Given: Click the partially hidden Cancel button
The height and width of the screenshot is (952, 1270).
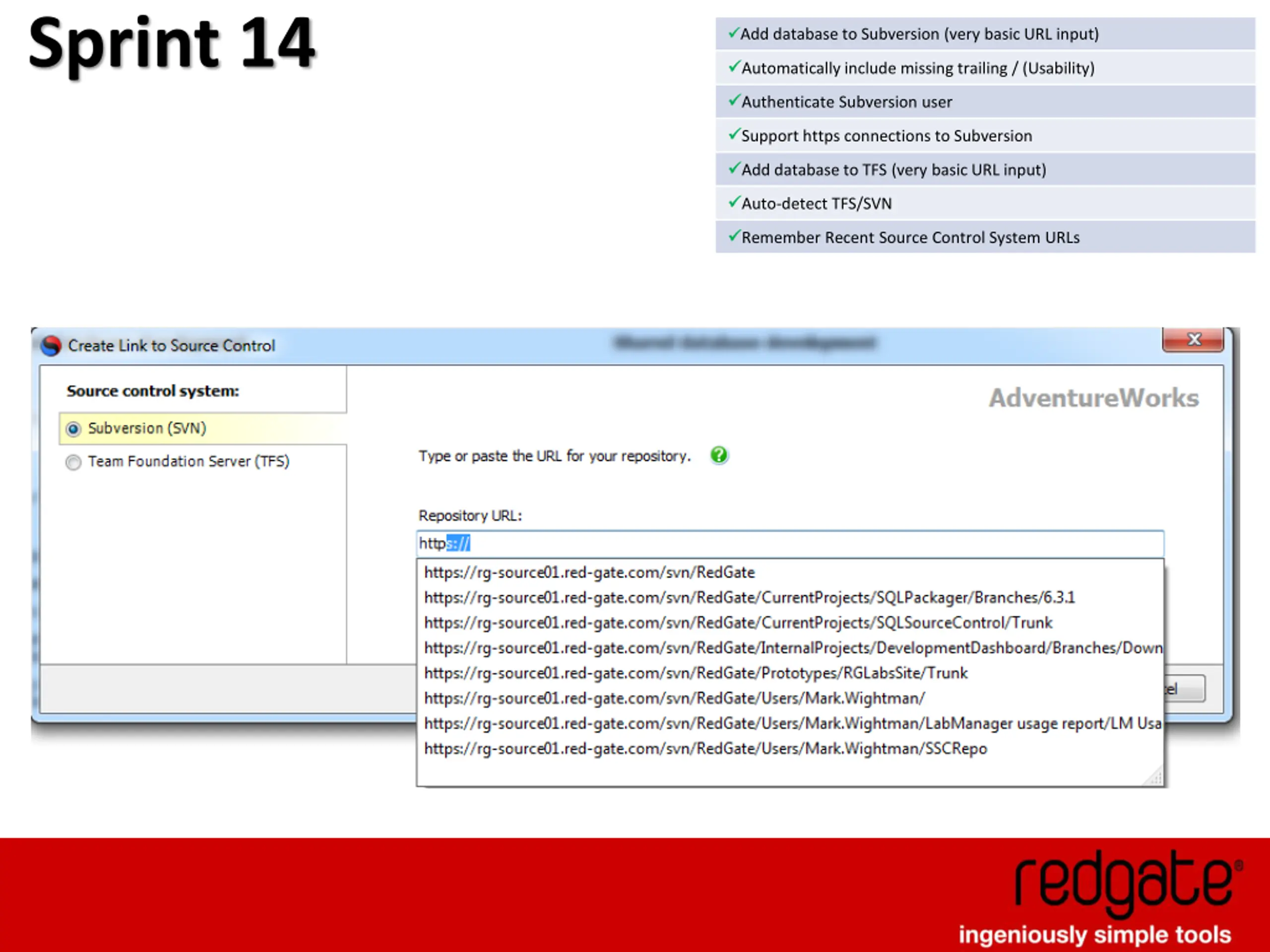Looking at the screenshot, I should point(1185,688).
